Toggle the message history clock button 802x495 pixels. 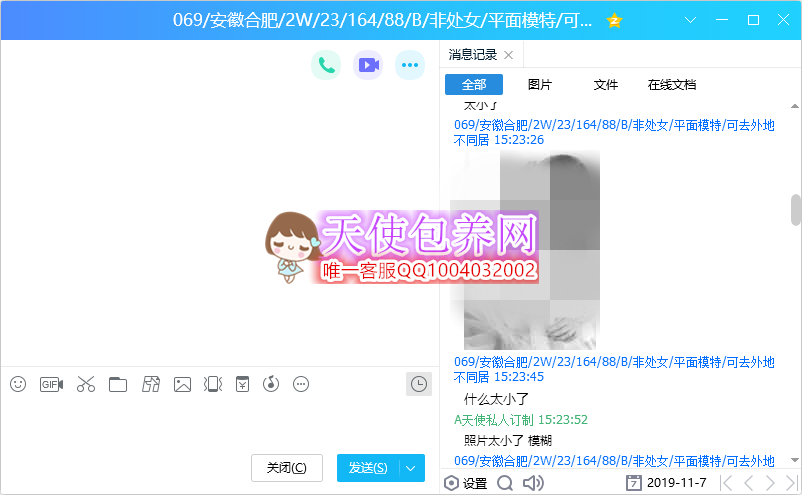pyautogui.click(x=419, y=383)
